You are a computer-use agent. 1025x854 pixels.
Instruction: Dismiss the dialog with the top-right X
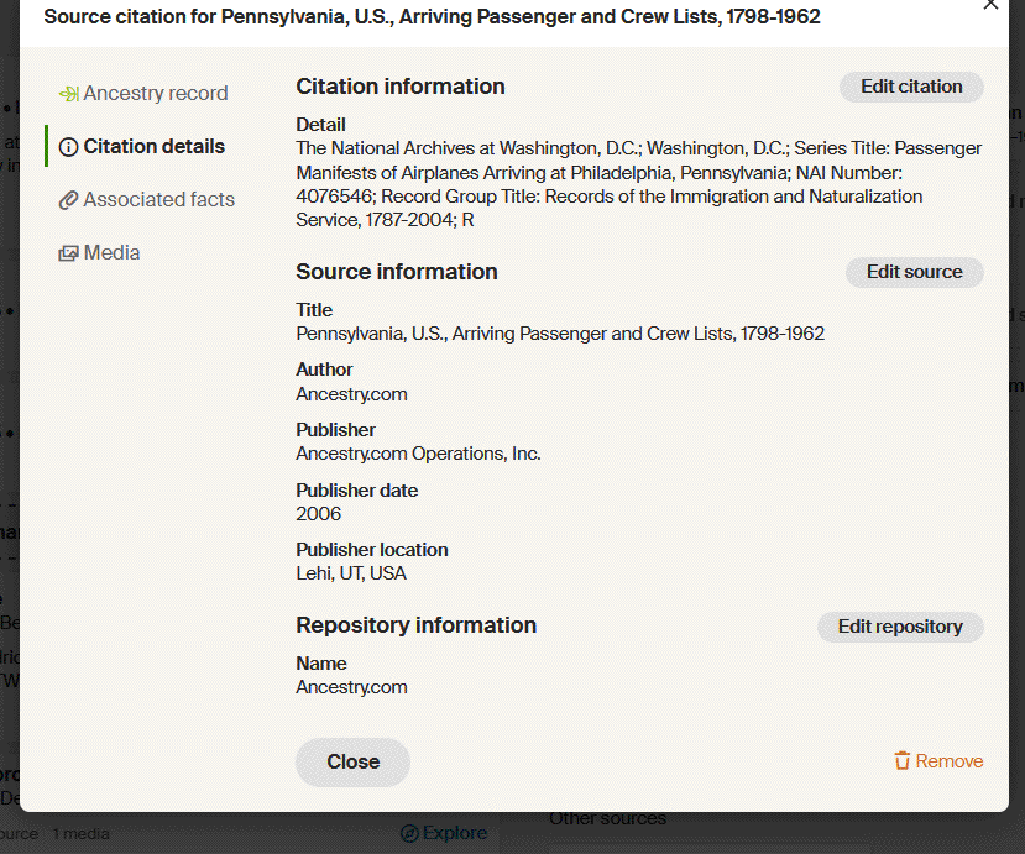pos(990,5)
